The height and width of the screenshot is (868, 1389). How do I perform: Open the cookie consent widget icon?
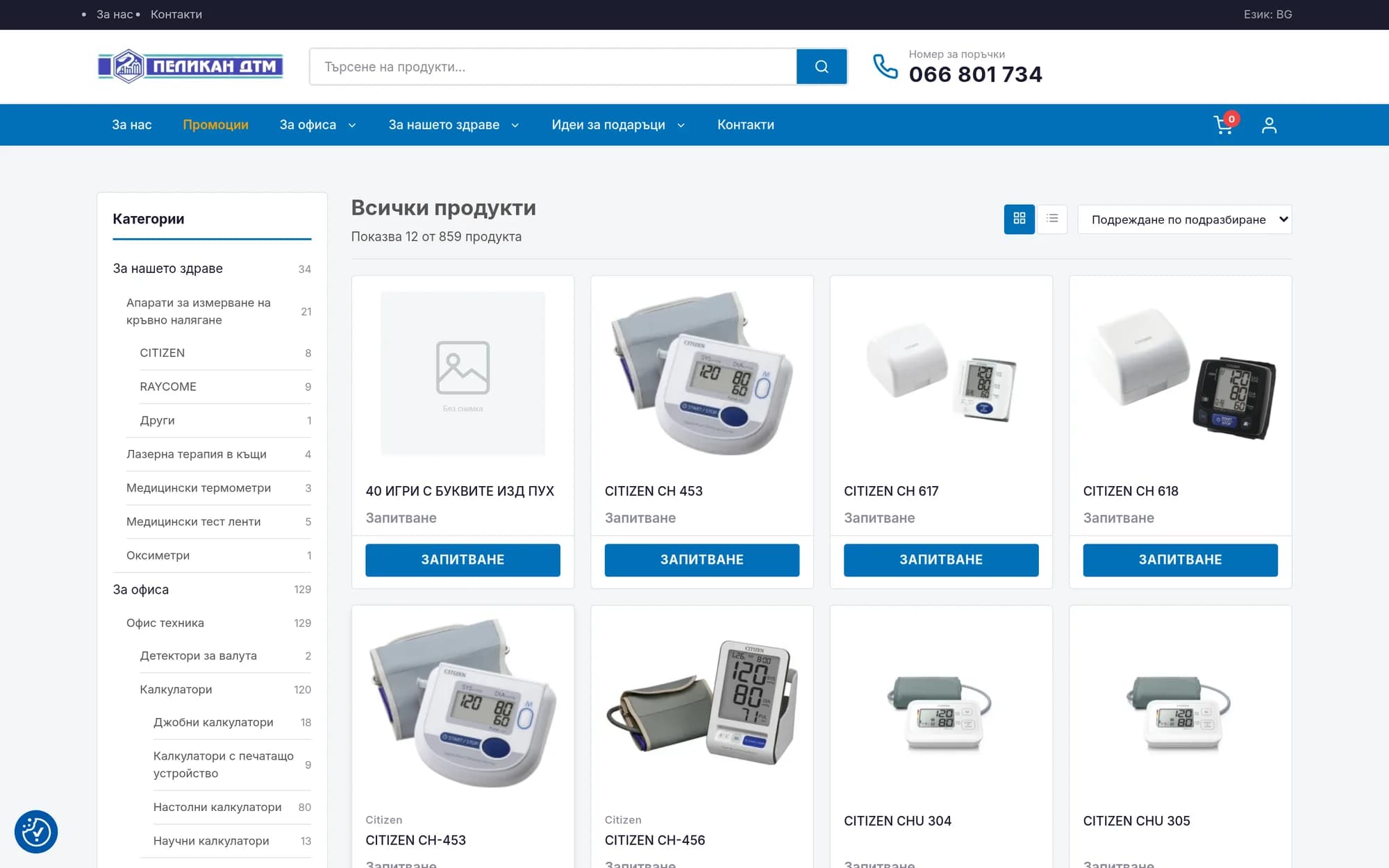[36, 831]
